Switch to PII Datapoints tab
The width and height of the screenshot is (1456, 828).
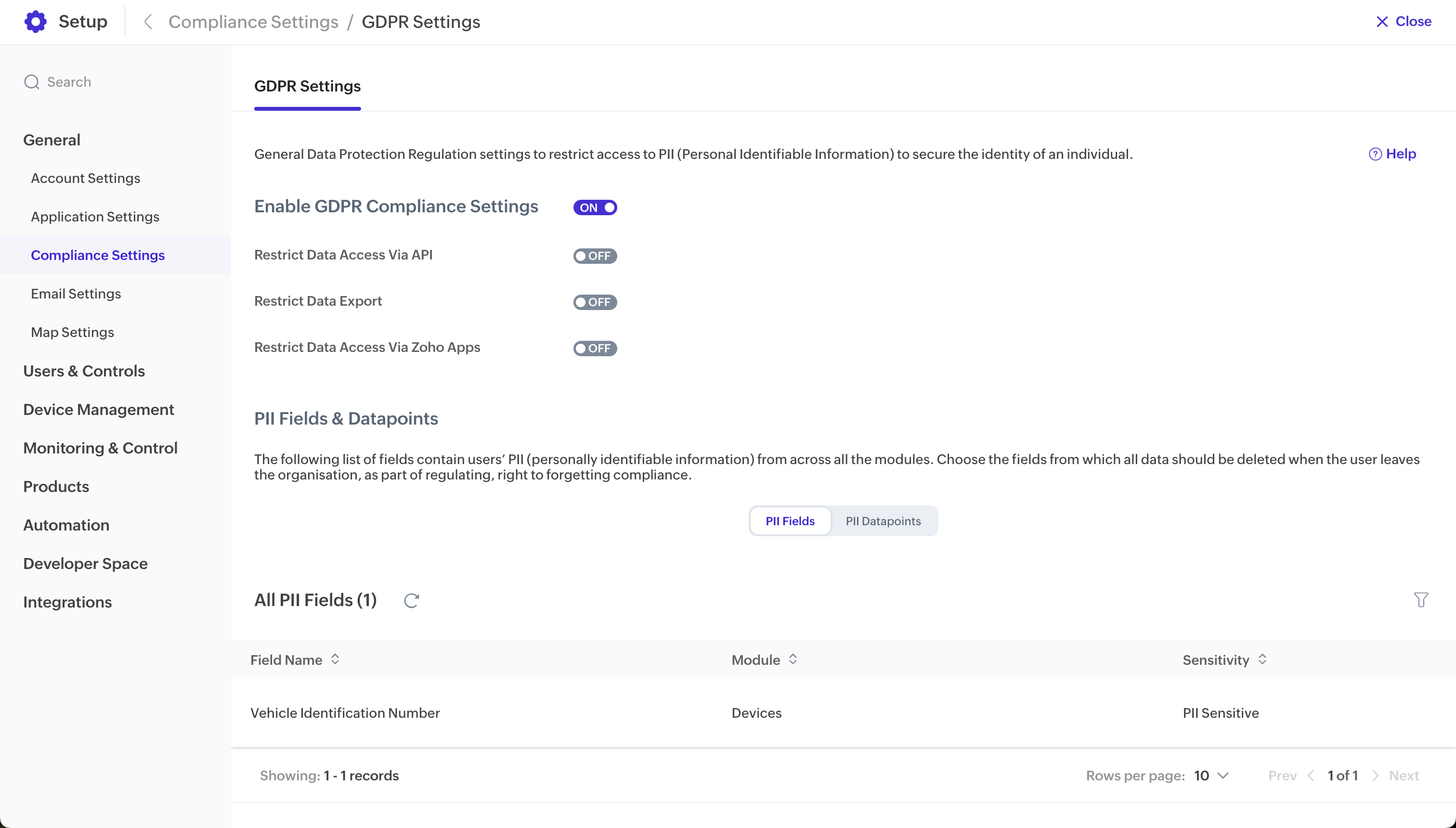tap(883, 521)
